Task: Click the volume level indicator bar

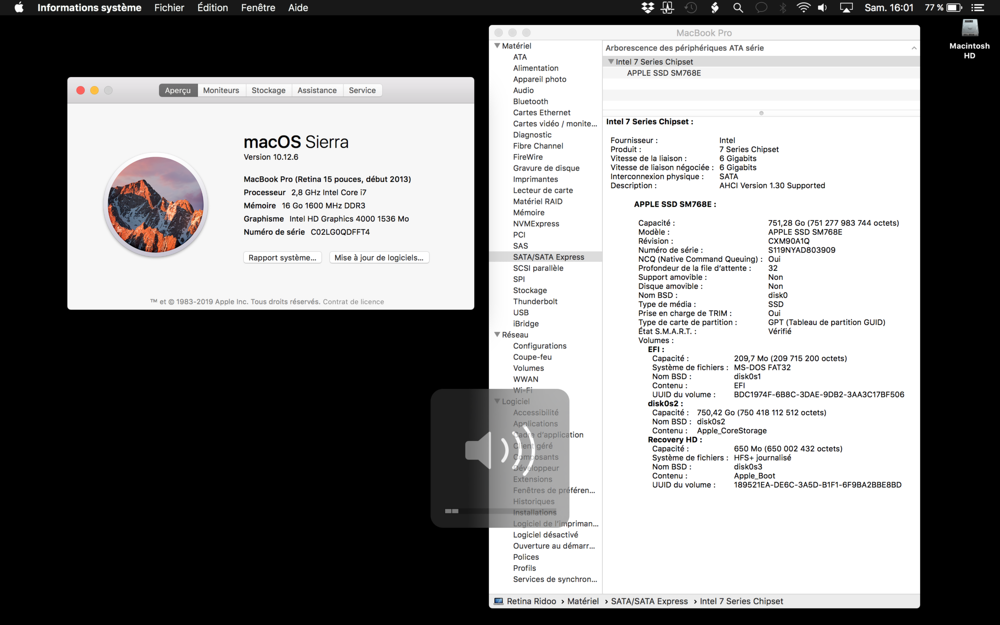Action: (x=499, y=511)
